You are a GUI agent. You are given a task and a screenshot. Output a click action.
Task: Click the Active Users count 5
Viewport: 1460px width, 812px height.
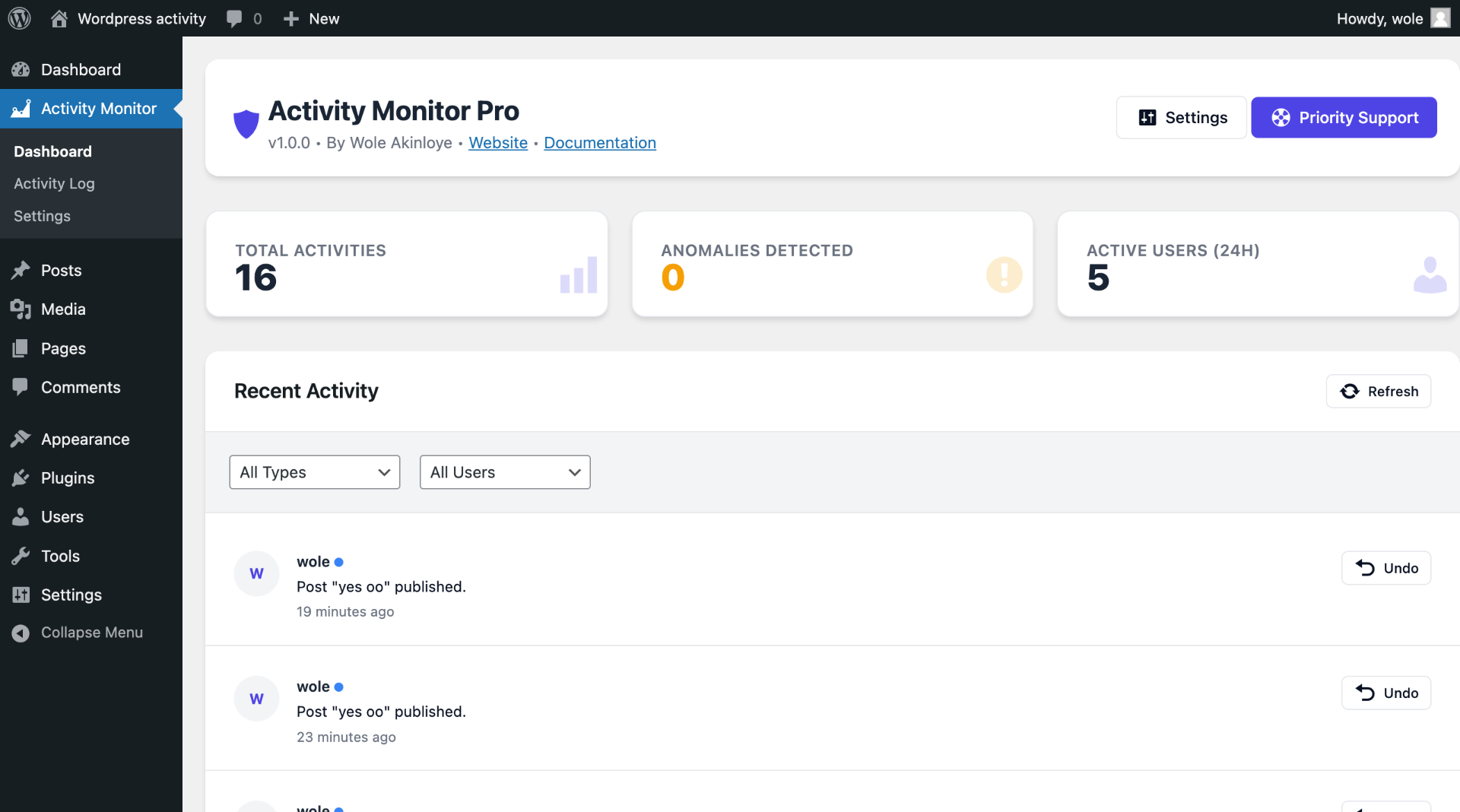(1098, 277)
